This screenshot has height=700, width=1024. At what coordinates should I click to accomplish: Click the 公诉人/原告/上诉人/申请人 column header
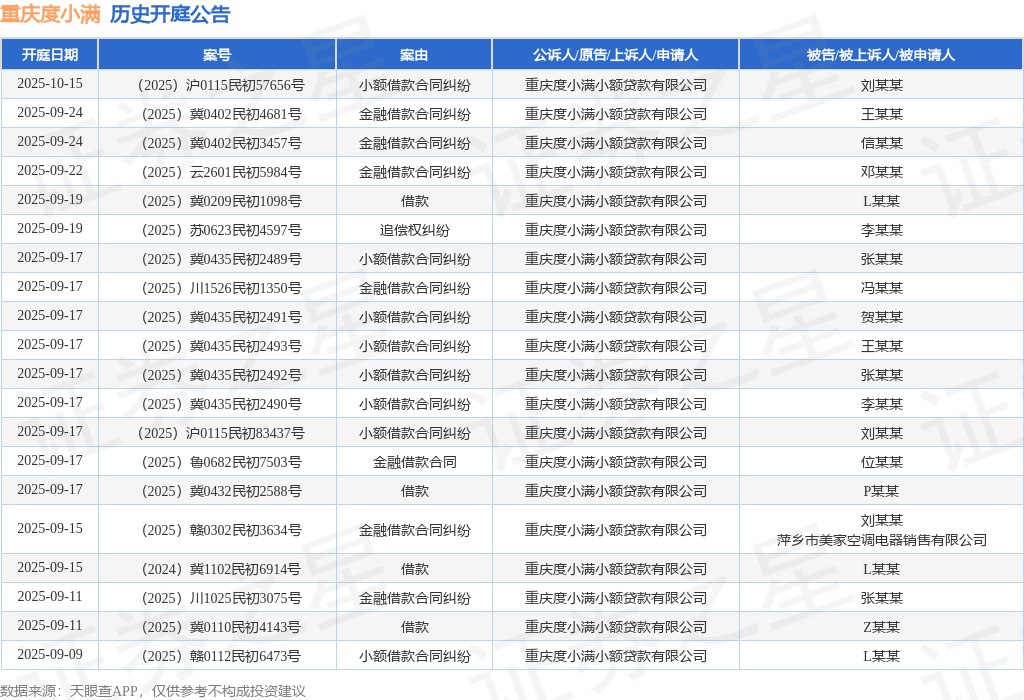point(615,55)
